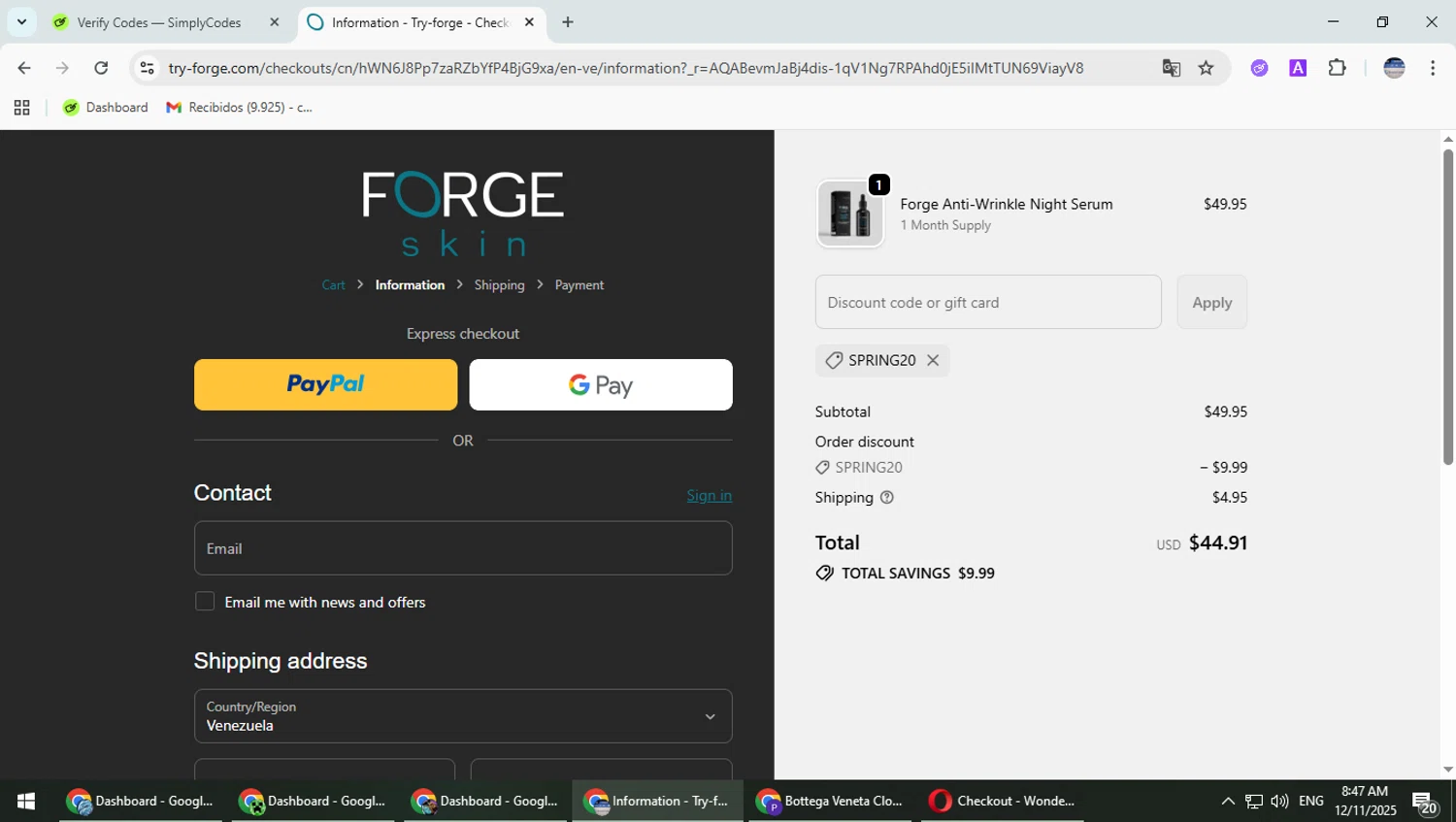Screen dimensions: 1456x822
Task: Open the Gmail Recibidos bookmark
Action: pyautogui.click(x=240, y=108)
